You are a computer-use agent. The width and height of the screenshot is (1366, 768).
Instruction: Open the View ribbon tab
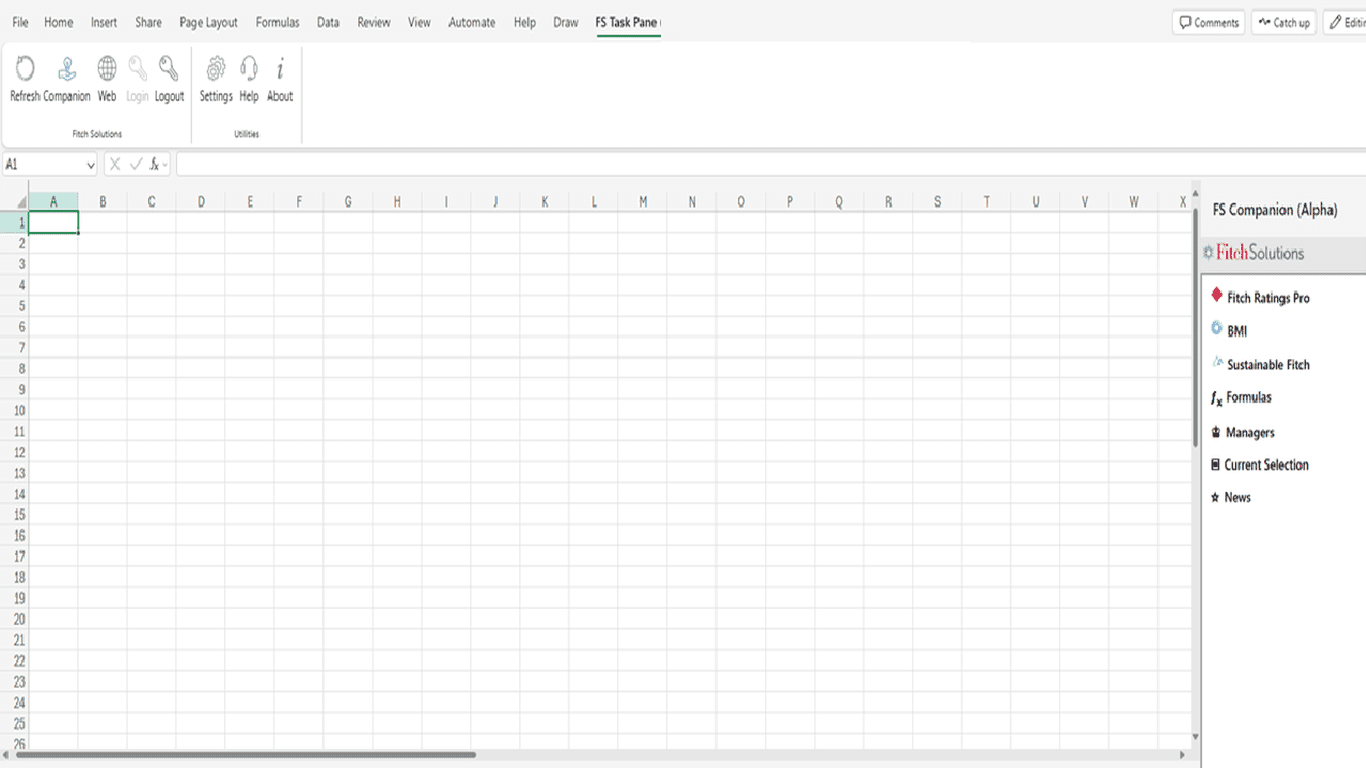pyautogui.click(x=419, y=22)
